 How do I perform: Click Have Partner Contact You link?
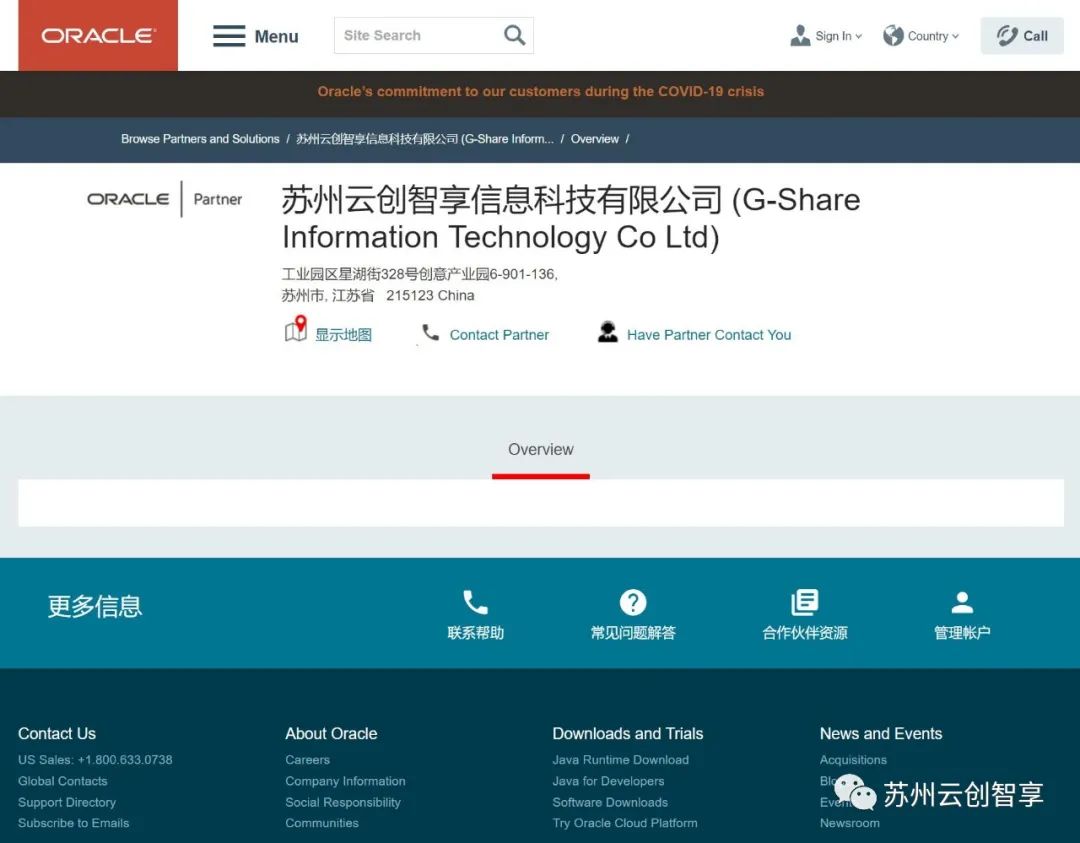point(709,335)
